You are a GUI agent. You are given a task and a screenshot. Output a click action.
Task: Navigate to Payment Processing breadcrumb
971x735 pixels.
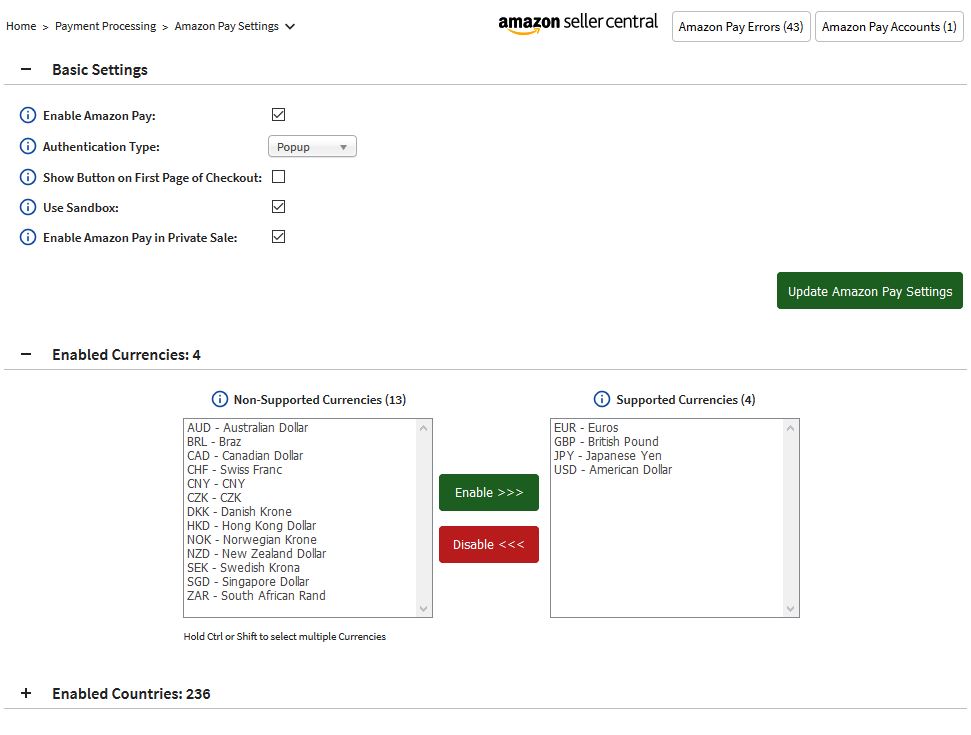pyautogui.click(x=105, y=27)
